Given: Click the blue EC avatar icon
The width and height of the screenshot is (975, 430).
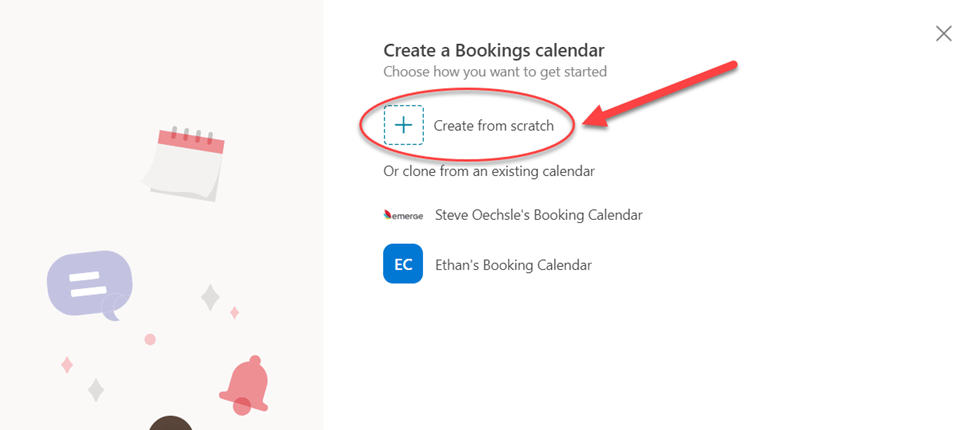Looking at the screenshot, I should click(x=403, y=263).
